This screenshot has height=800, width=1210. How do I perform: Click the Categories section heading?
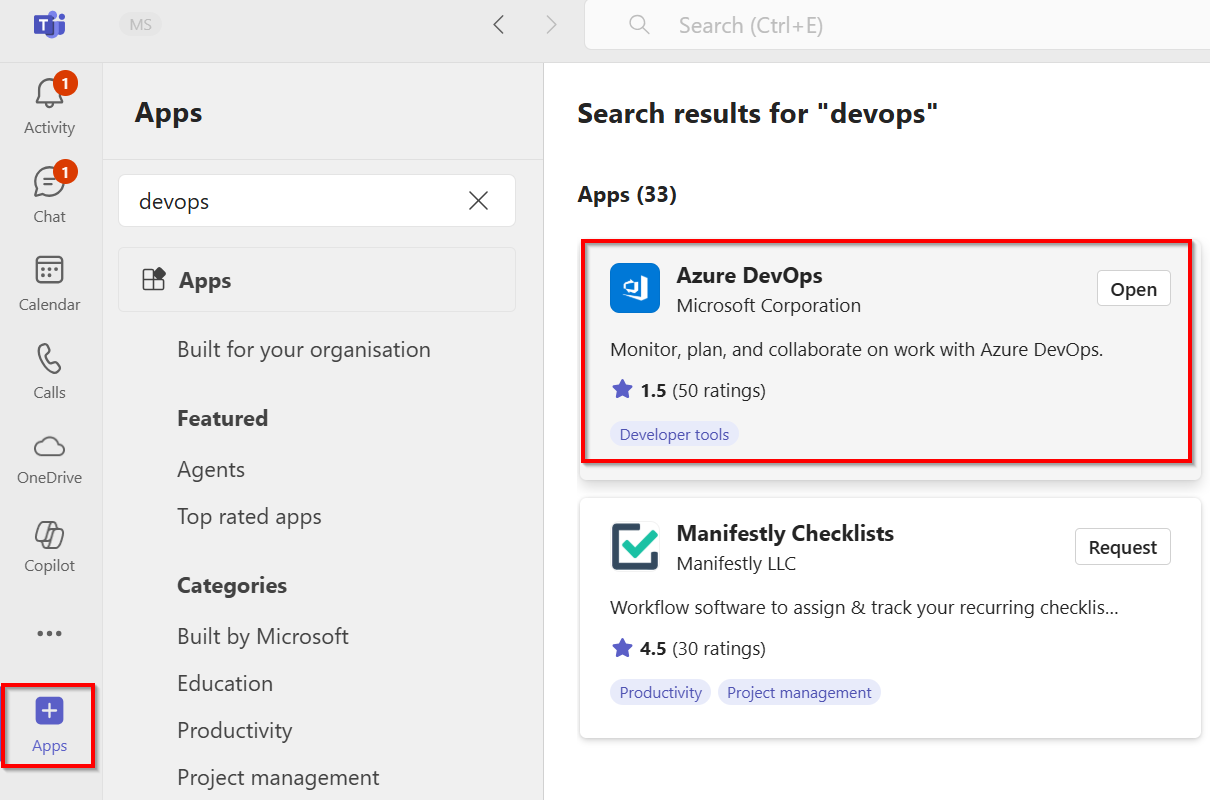[x=232, y=585]
